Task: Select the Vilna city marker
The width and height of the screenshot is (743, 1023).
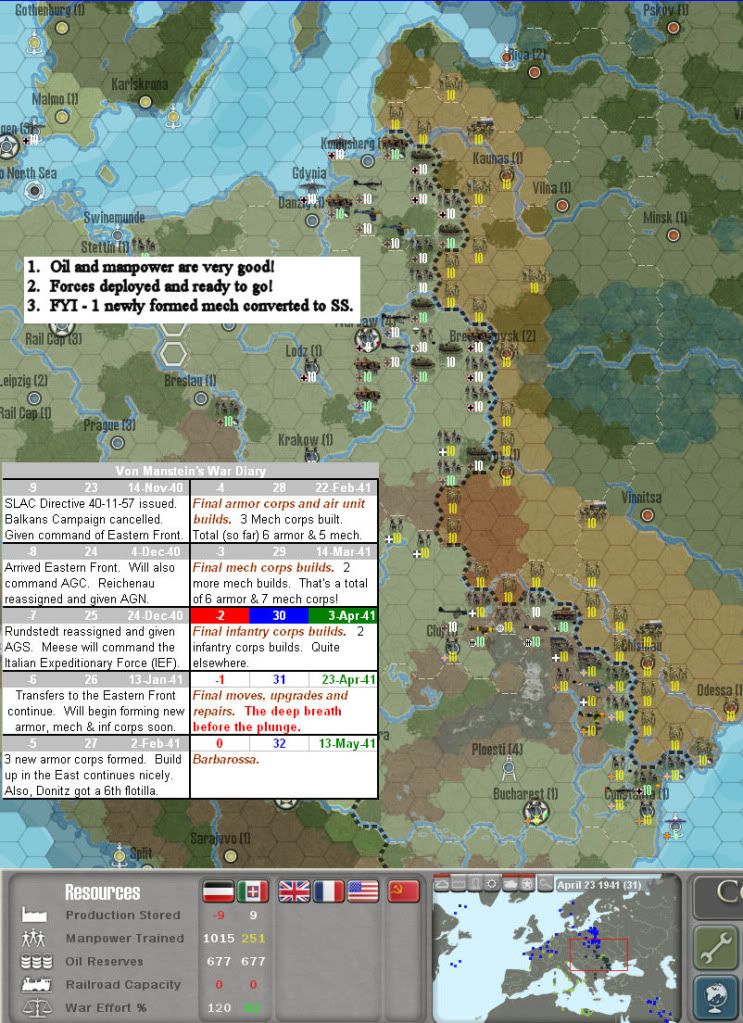Action: click(562, 206)
